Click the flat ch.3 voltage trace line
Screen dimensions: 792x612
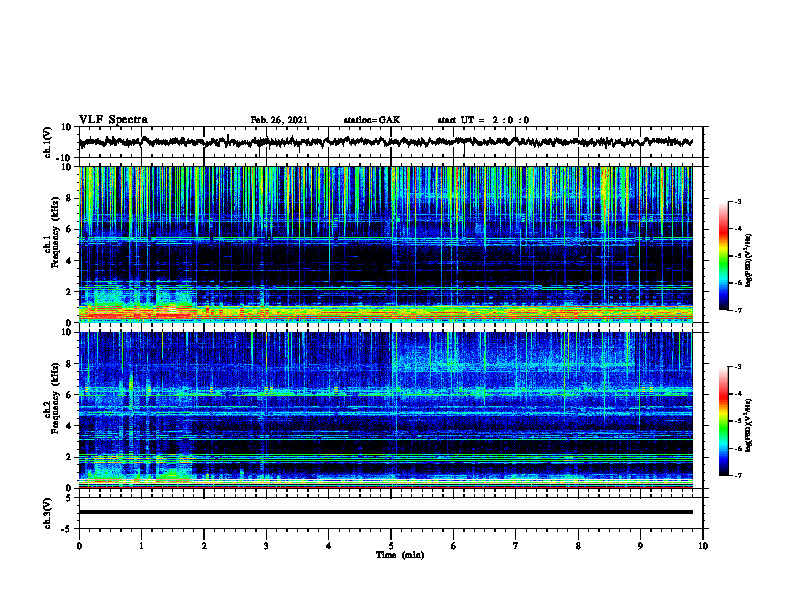point(385,512)
